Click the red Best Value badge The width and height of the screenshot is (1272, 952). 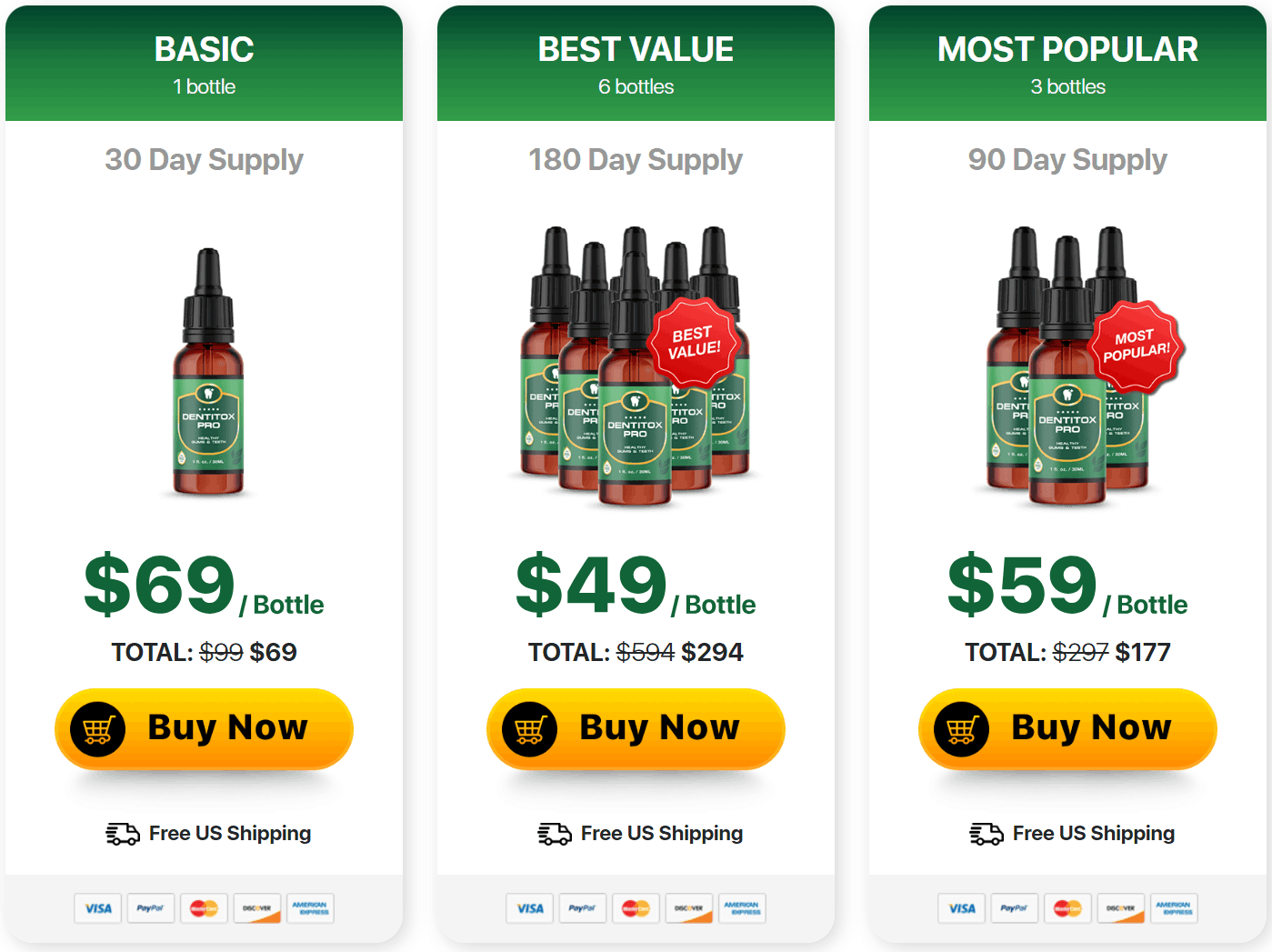pos(695,343)
